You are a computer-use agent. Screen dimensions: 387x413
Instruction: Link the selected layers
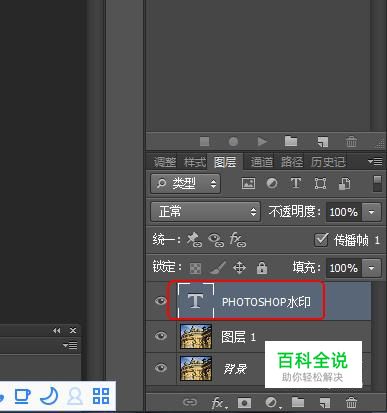190,402
